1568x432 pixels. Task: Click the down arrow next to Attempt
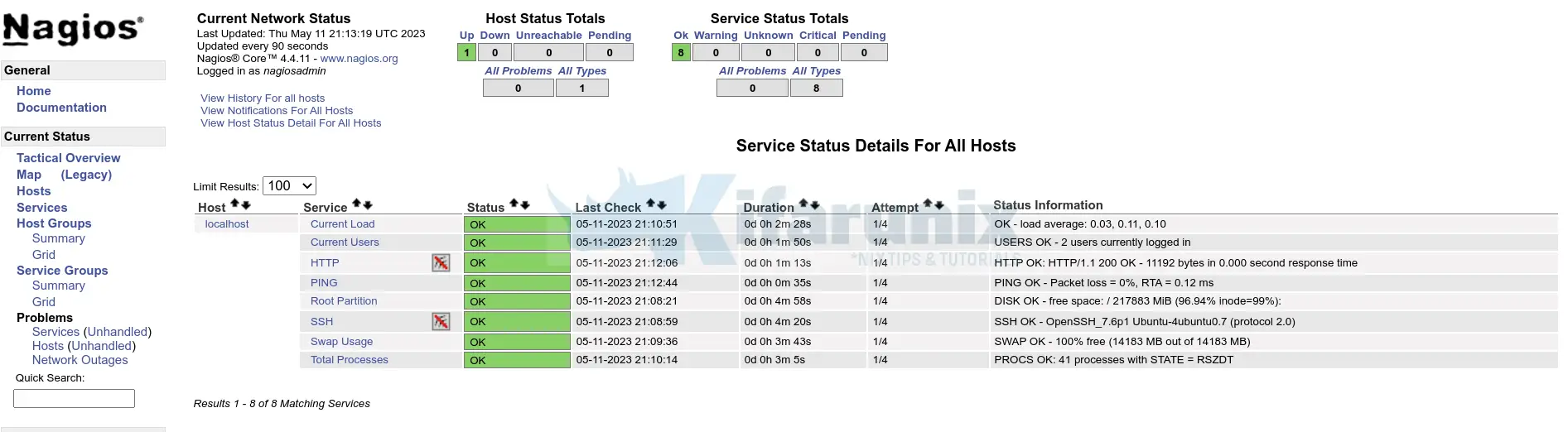[x=939, y=204]
